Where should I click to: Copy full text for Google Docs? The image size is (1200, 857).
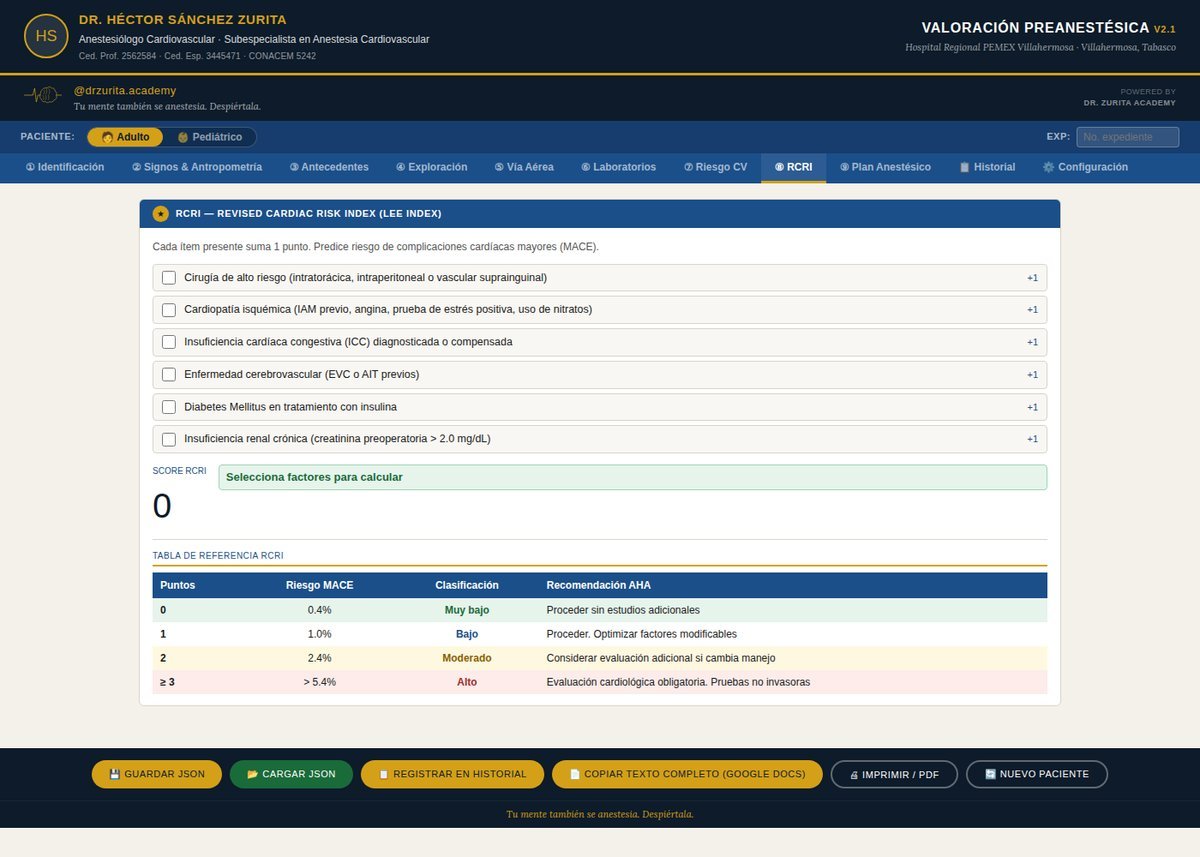pyautogui.click(x=687, y=774)
